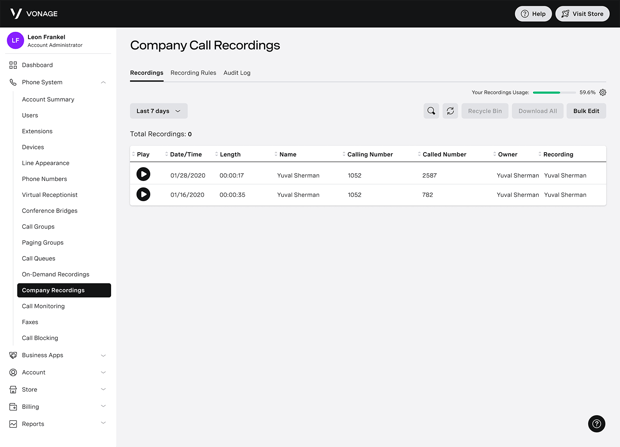Sort table by Date/Time column header
The width and height of the screenshot is (620, 447).
pyautogui.click(x=186, y=154)
